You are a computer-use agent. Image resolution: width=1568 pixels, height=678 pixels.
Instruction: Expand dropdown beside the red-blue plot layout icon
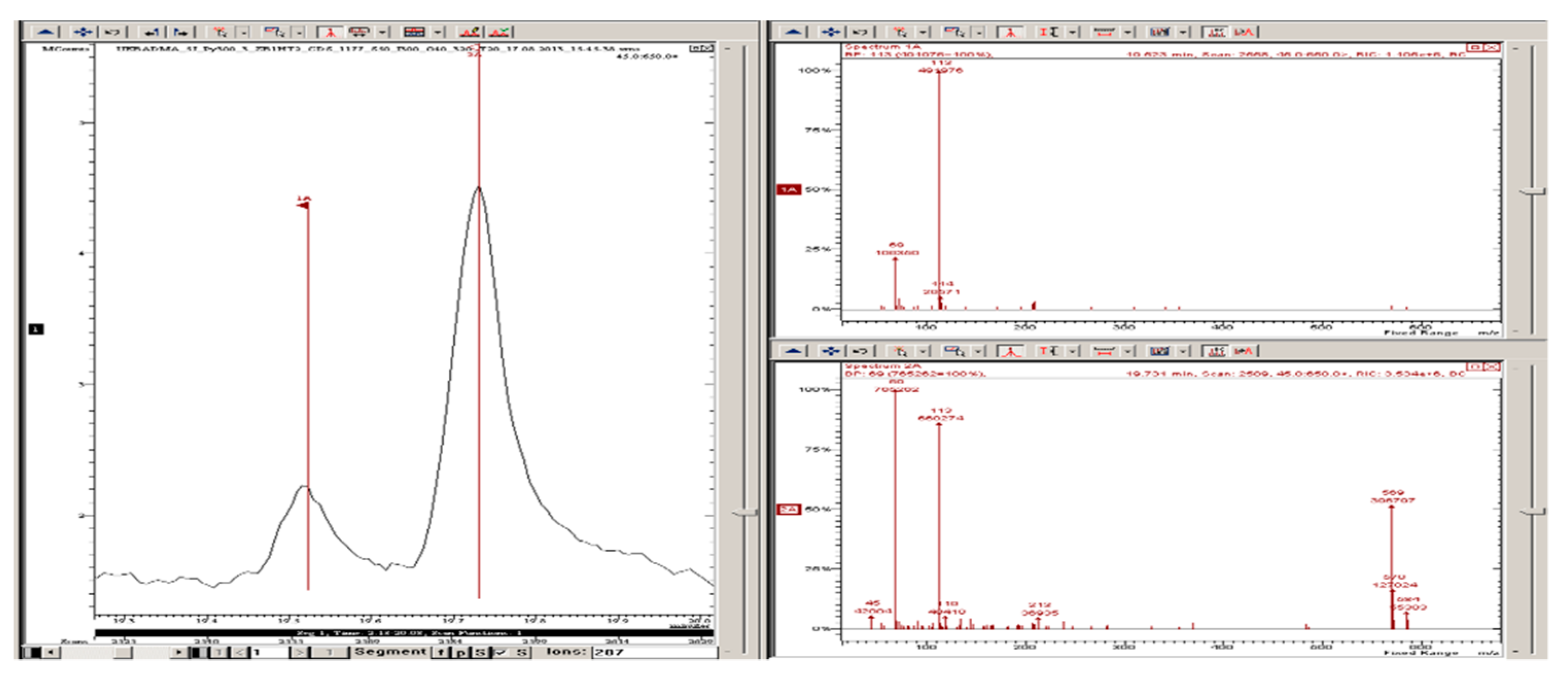click(x=438, y=32)
